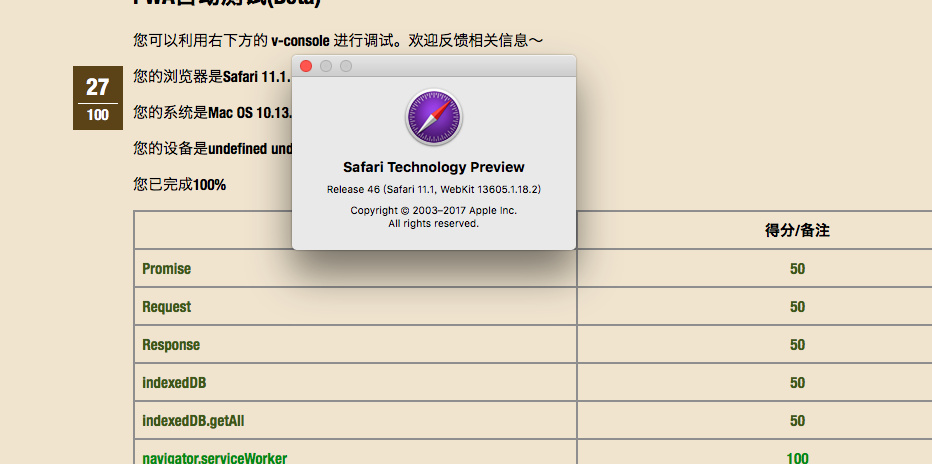This screenshot has width=932, height=464.
Task: Click the 27 over 100 score badge
Action: pyautogui.click(x=98, y=98)
